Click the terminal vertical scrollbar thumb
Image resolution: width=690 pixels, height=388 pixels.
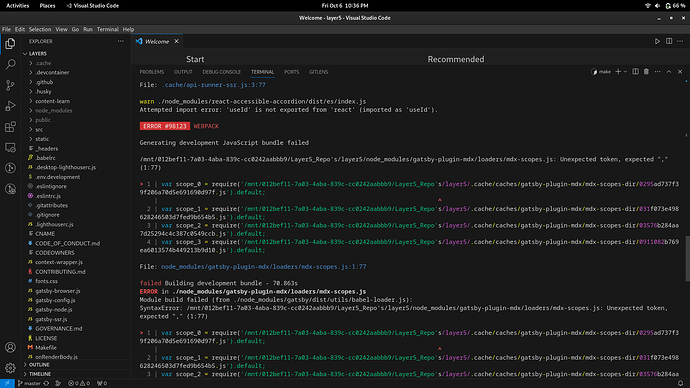tap(687, 259)
